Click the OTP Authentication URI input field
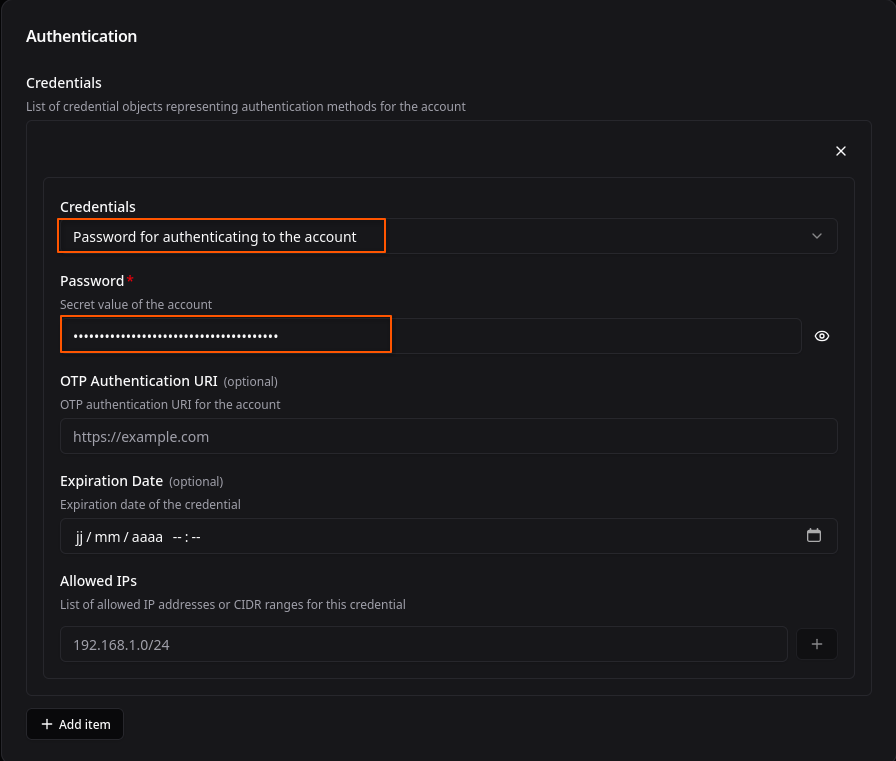The width and height of the screenshot is (896, 761). pos(448,437)
